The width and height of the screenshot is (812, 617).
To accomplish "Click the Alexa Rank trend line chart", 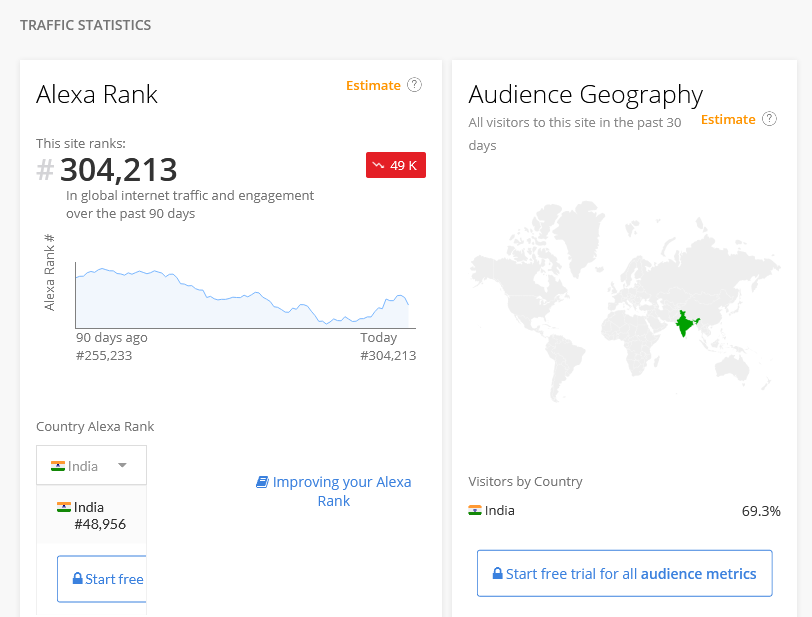I will [x=245, y=295].
